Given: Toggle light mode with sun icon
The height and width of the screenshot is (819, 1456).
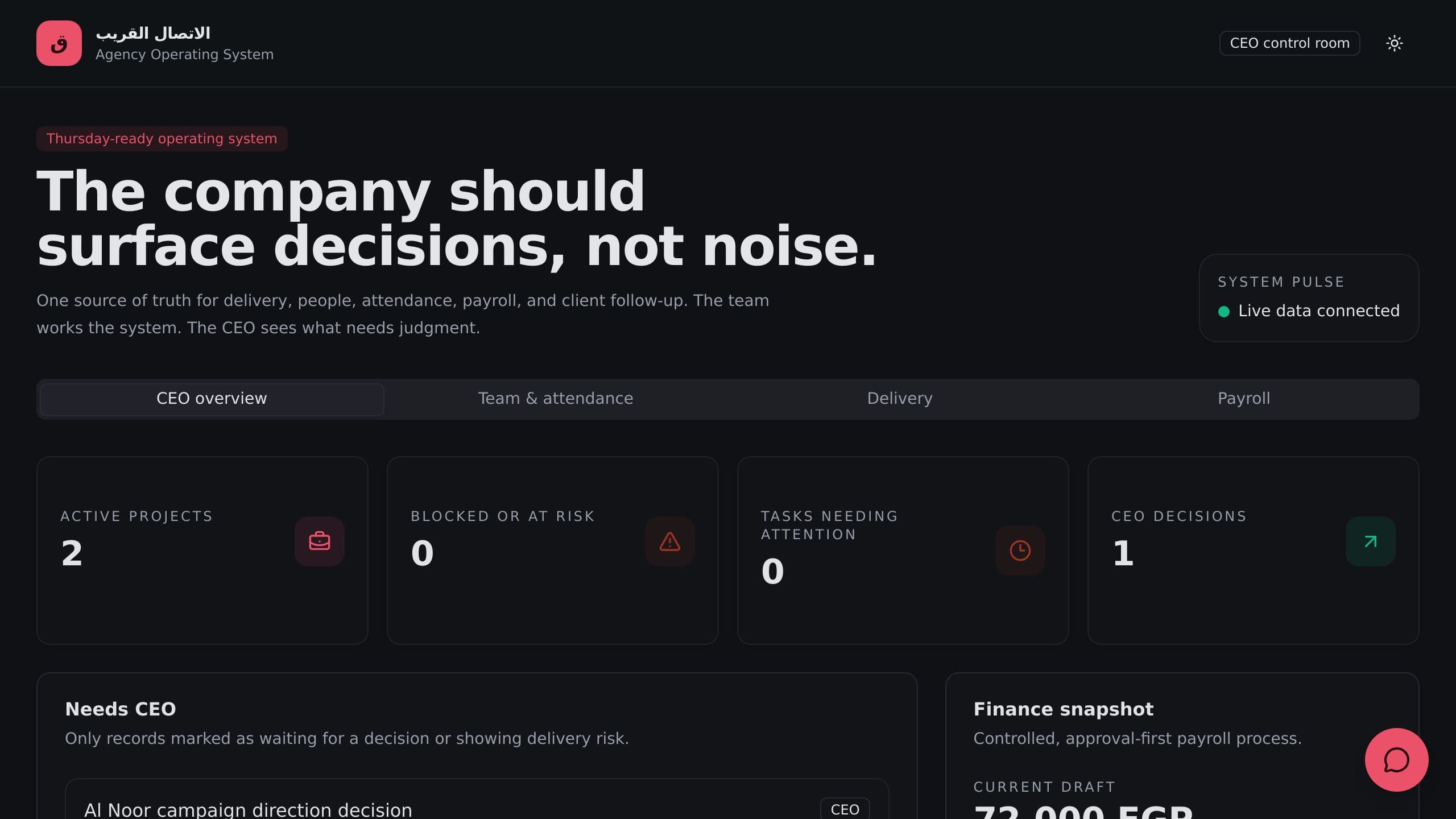Looking at the screenshot, I should tap(1394, 43).
